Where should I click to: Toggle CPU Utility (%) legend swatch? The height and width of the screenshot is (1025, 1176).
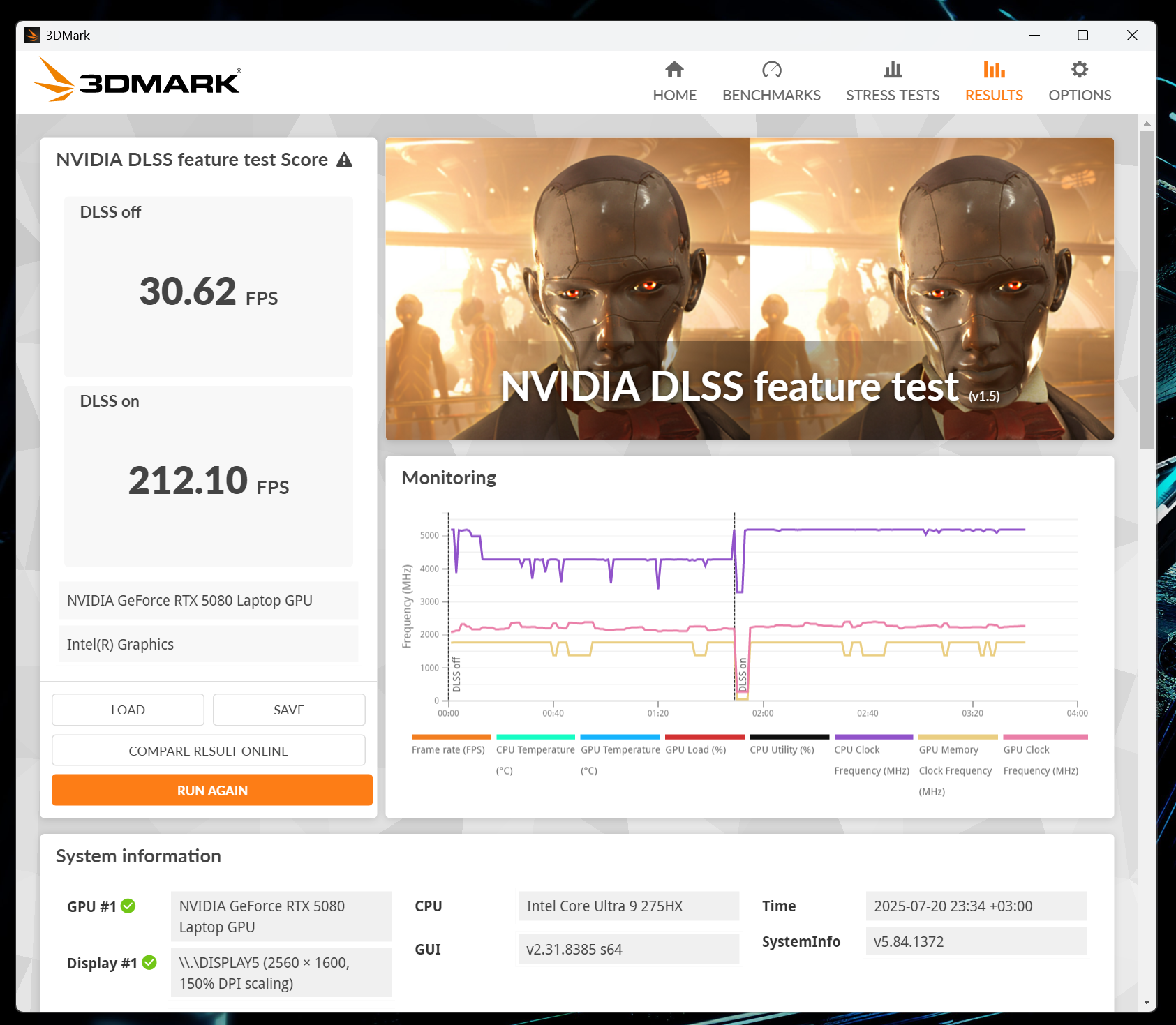[789, 737]
